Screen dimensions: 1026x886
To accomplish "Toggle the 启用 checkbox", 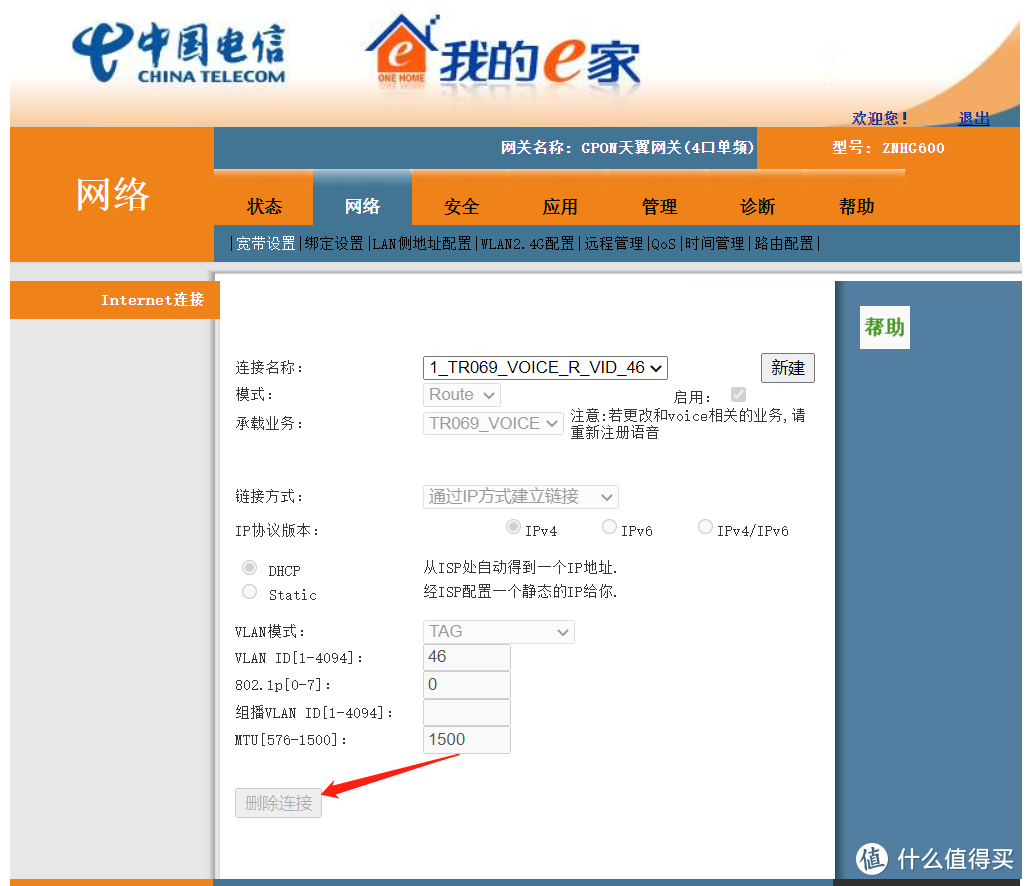I will pos(738,395).
